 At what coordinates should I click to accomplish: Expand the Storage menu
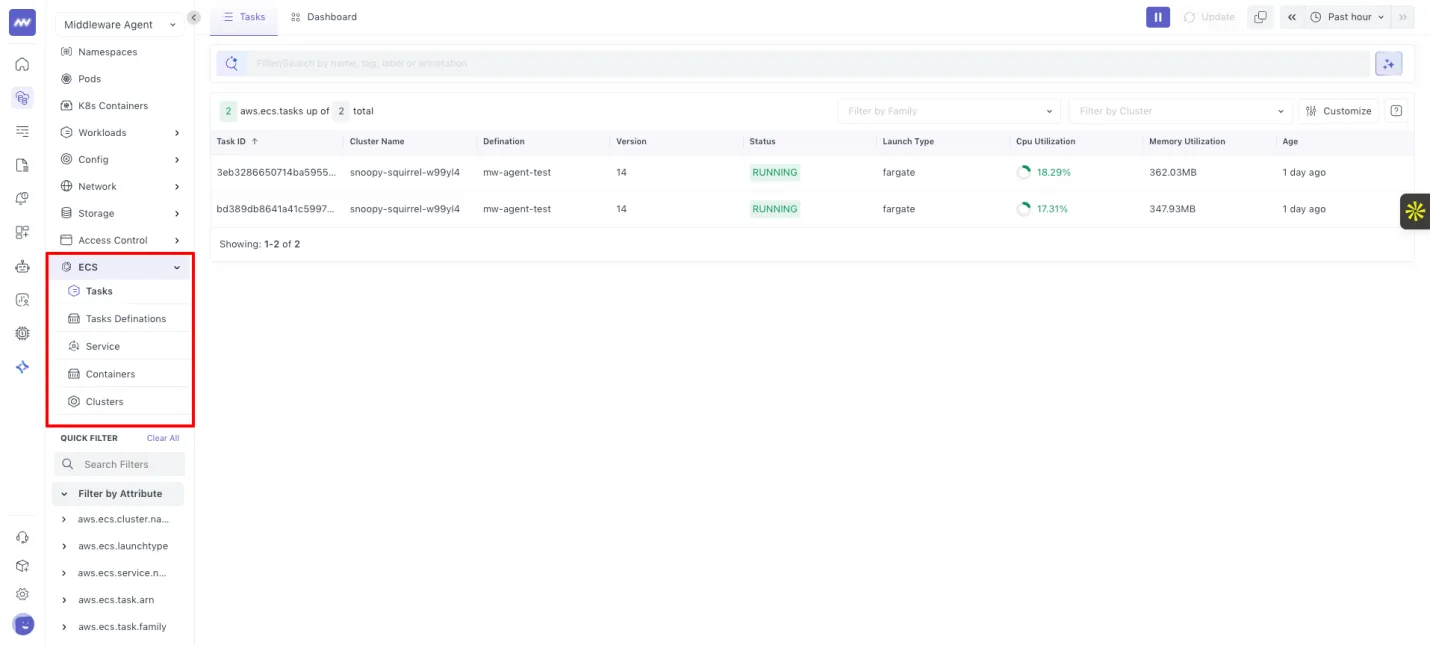(x=120, y=213)
